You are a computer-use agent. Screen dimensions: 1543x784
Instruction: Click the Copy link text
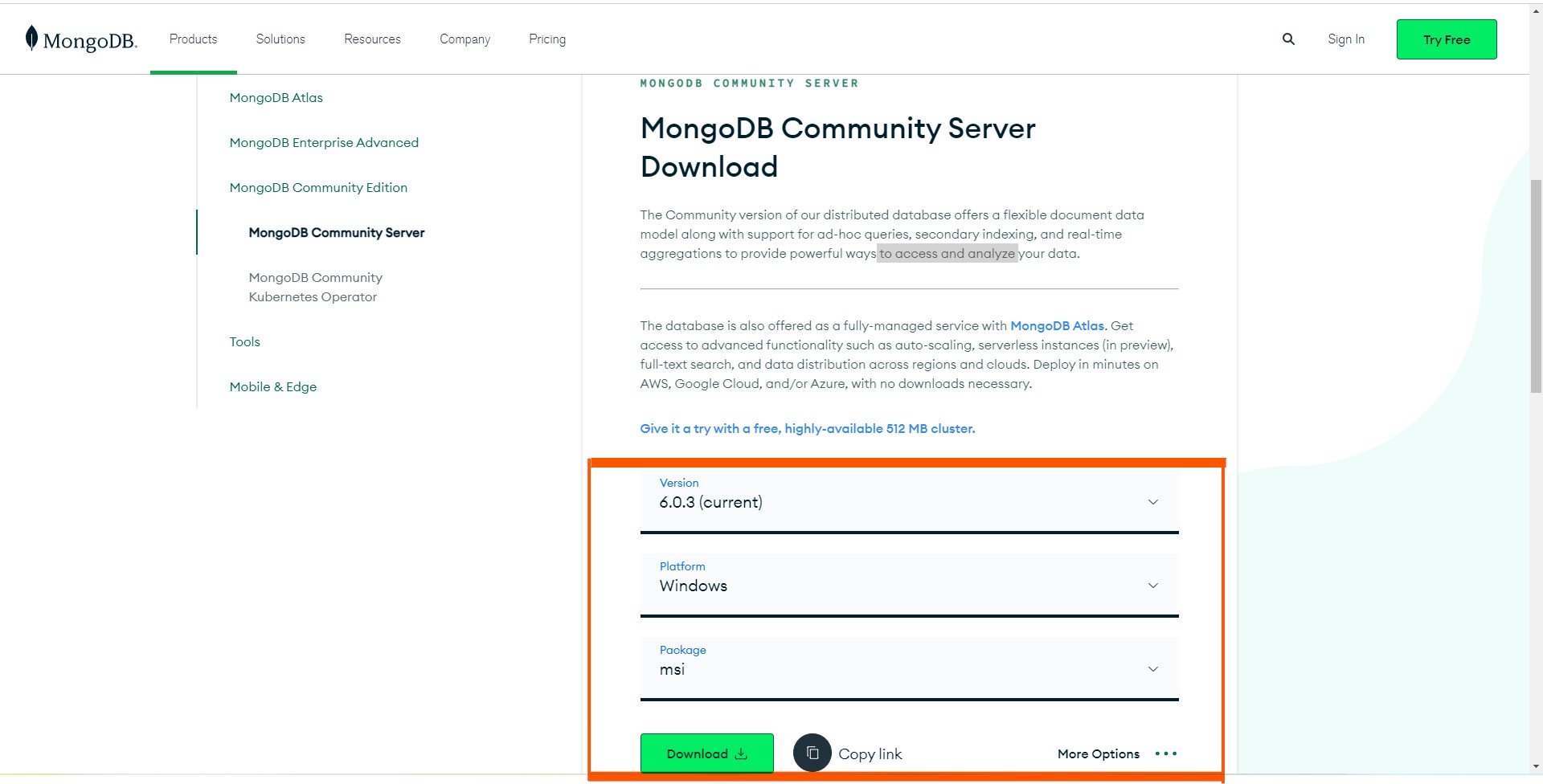click(x=870, y=754)
